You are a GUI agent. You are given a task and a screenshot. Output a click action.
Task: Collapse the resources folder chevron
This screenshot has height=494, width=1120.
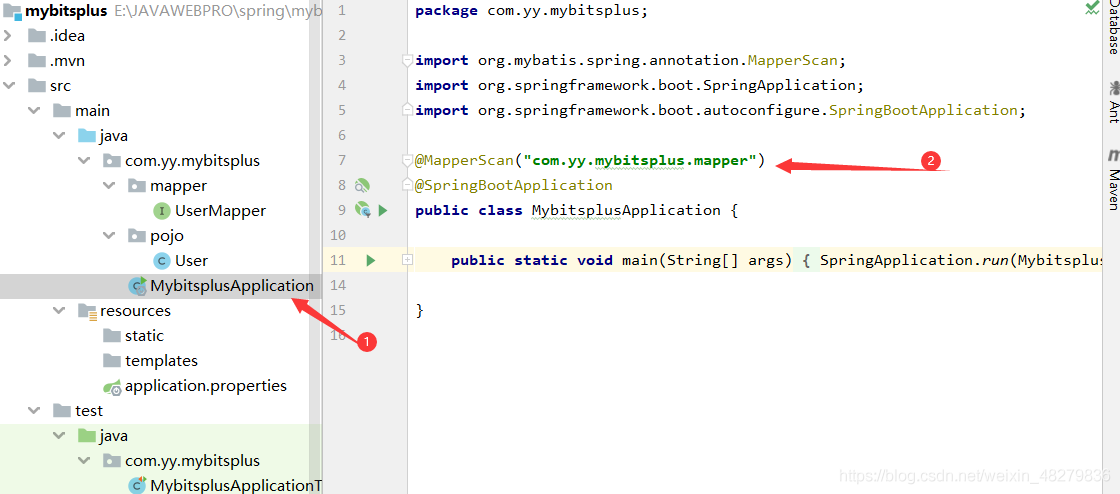point(59,311)
